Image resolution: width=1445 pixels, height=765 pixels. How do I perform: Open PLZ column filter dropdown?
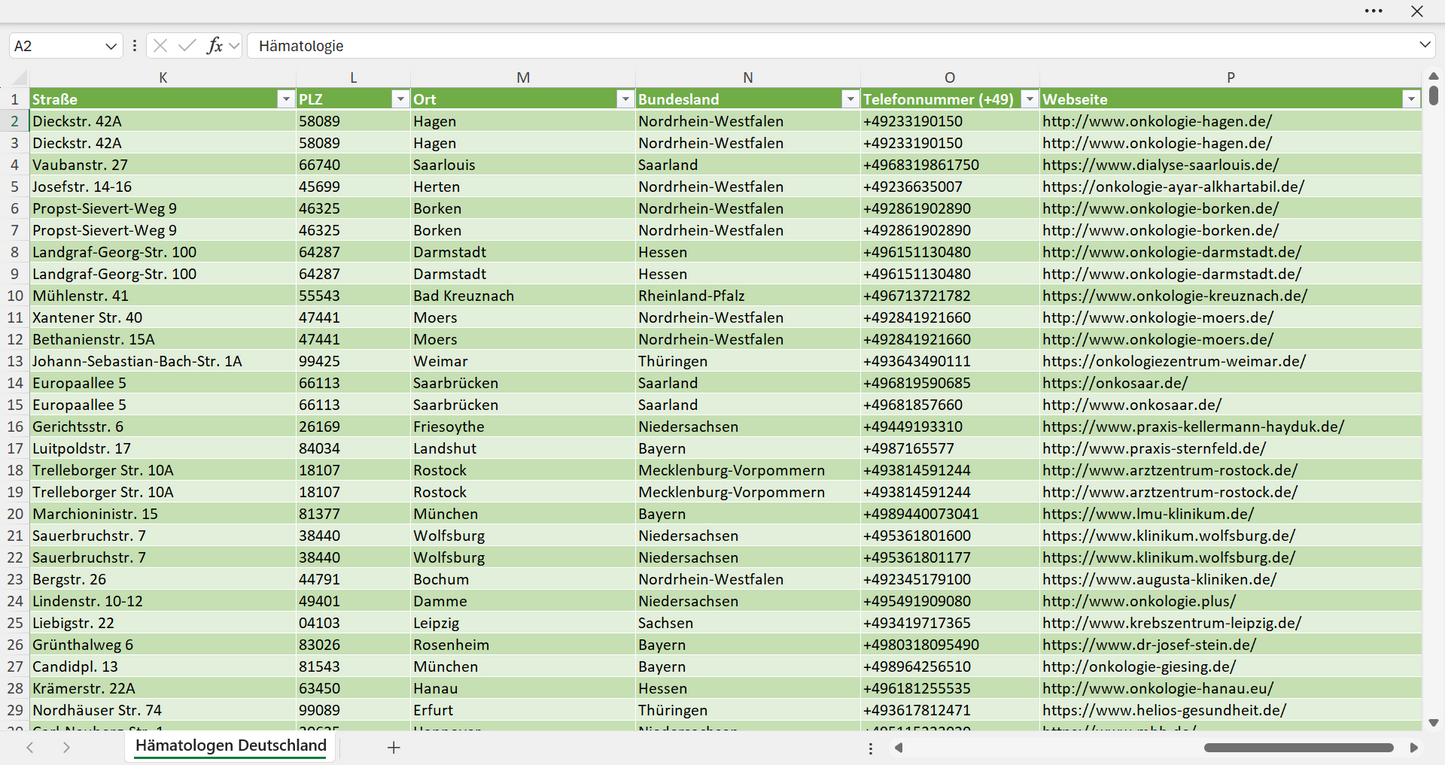[x=400, y=99]
